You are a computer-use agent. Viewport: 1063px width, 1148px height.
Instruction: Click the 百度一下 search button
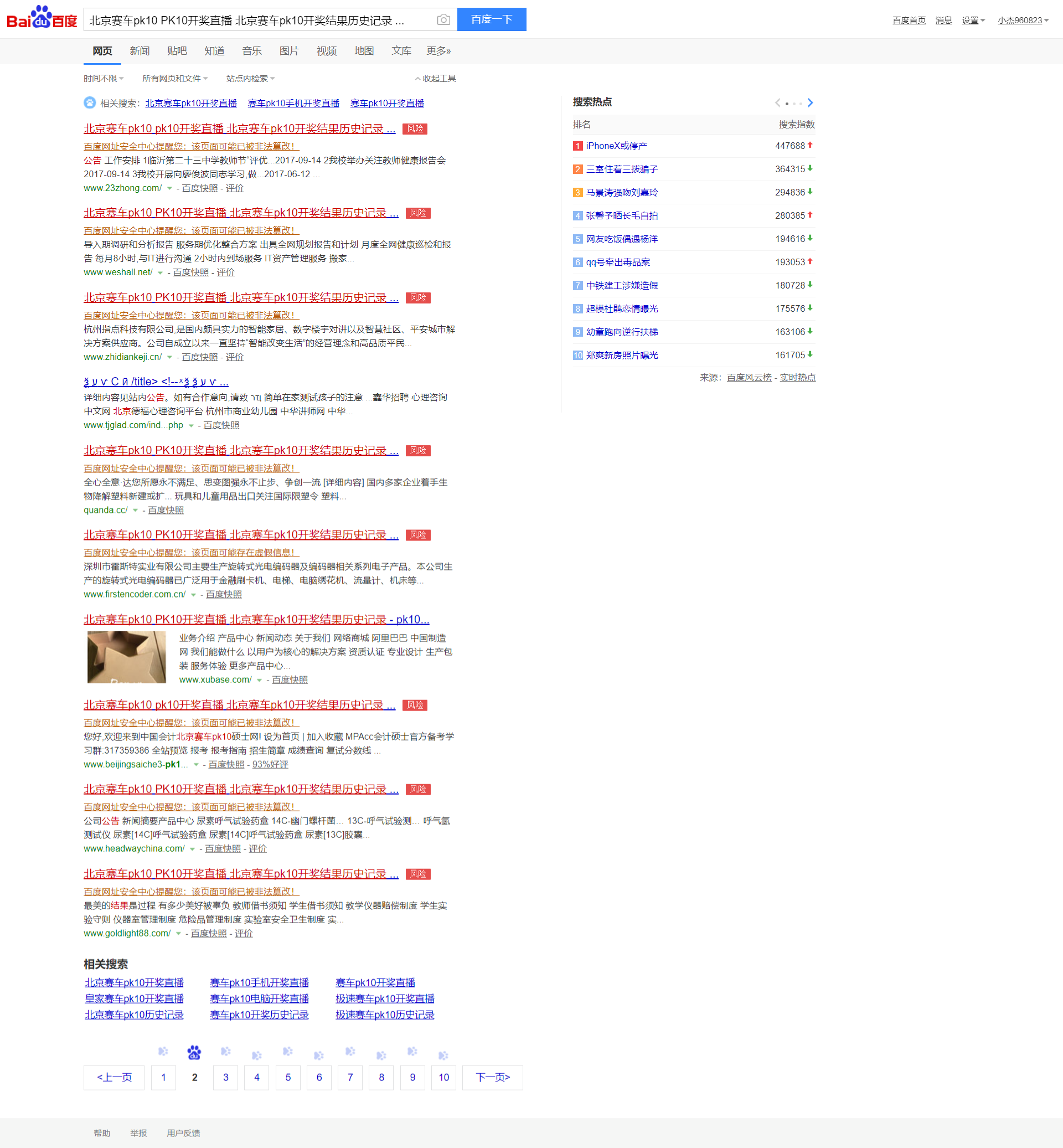tap(491, 19)
